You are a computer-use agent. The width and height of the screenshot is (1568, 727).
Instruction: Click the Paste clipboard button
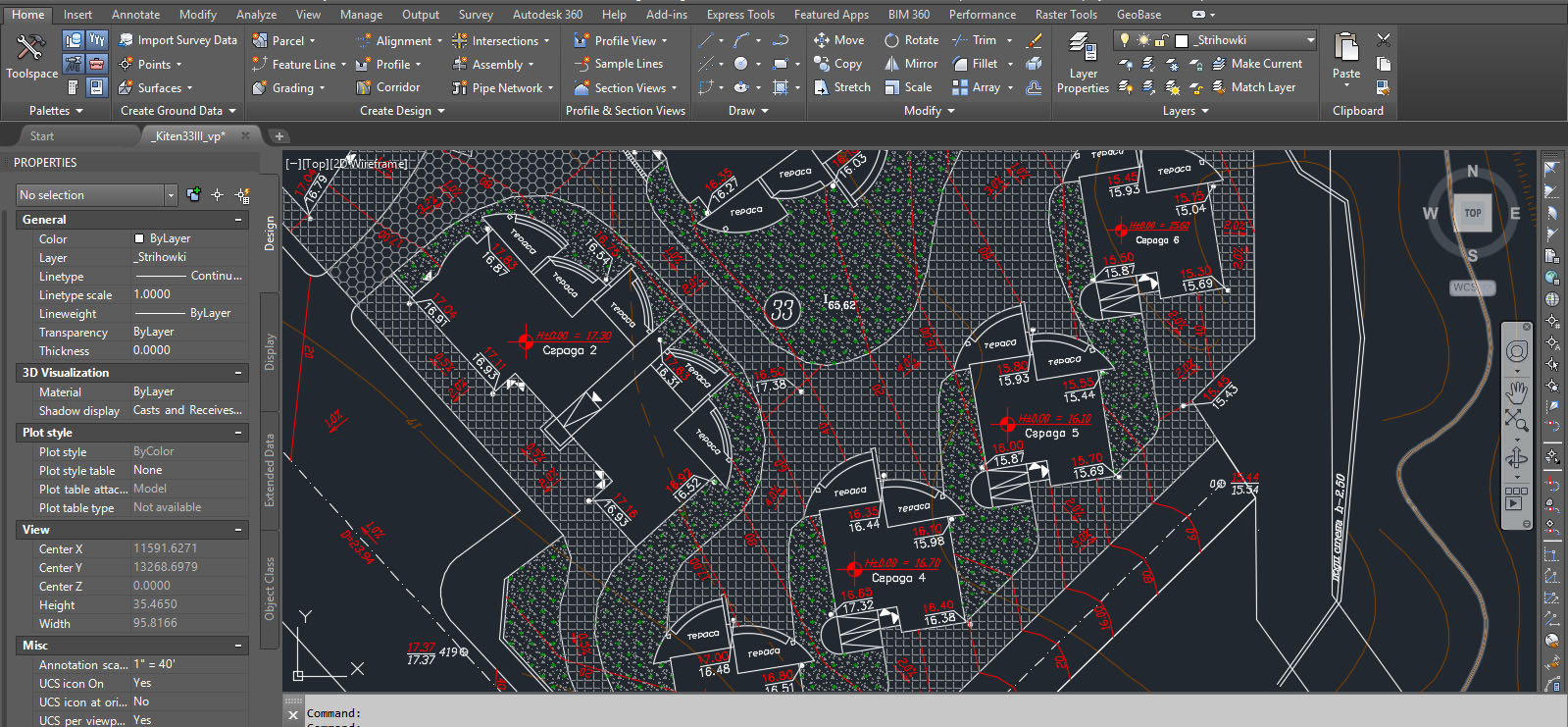tap(1346, 56)
